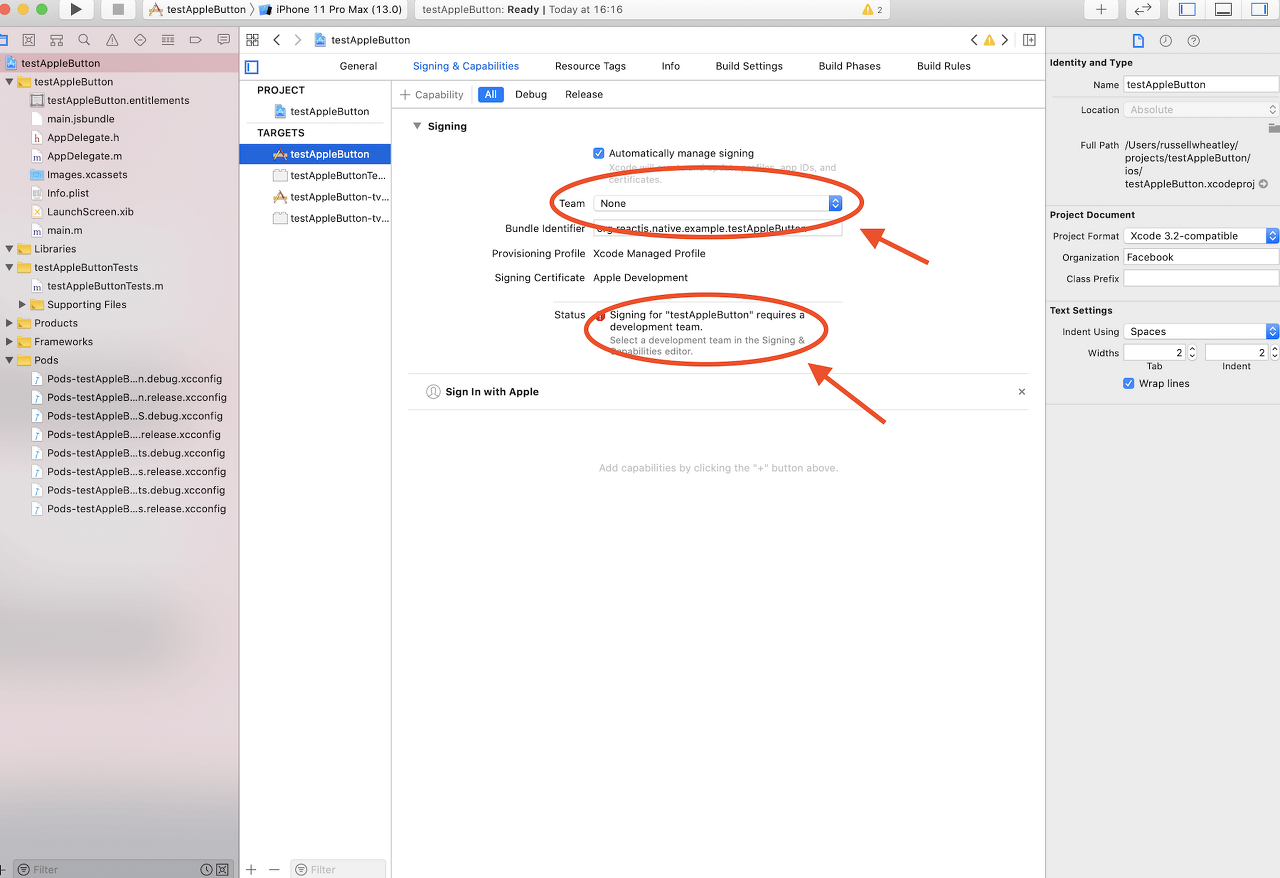1280x878 pixels.
Task: Open the source control navigator
Action: [28, 40]
